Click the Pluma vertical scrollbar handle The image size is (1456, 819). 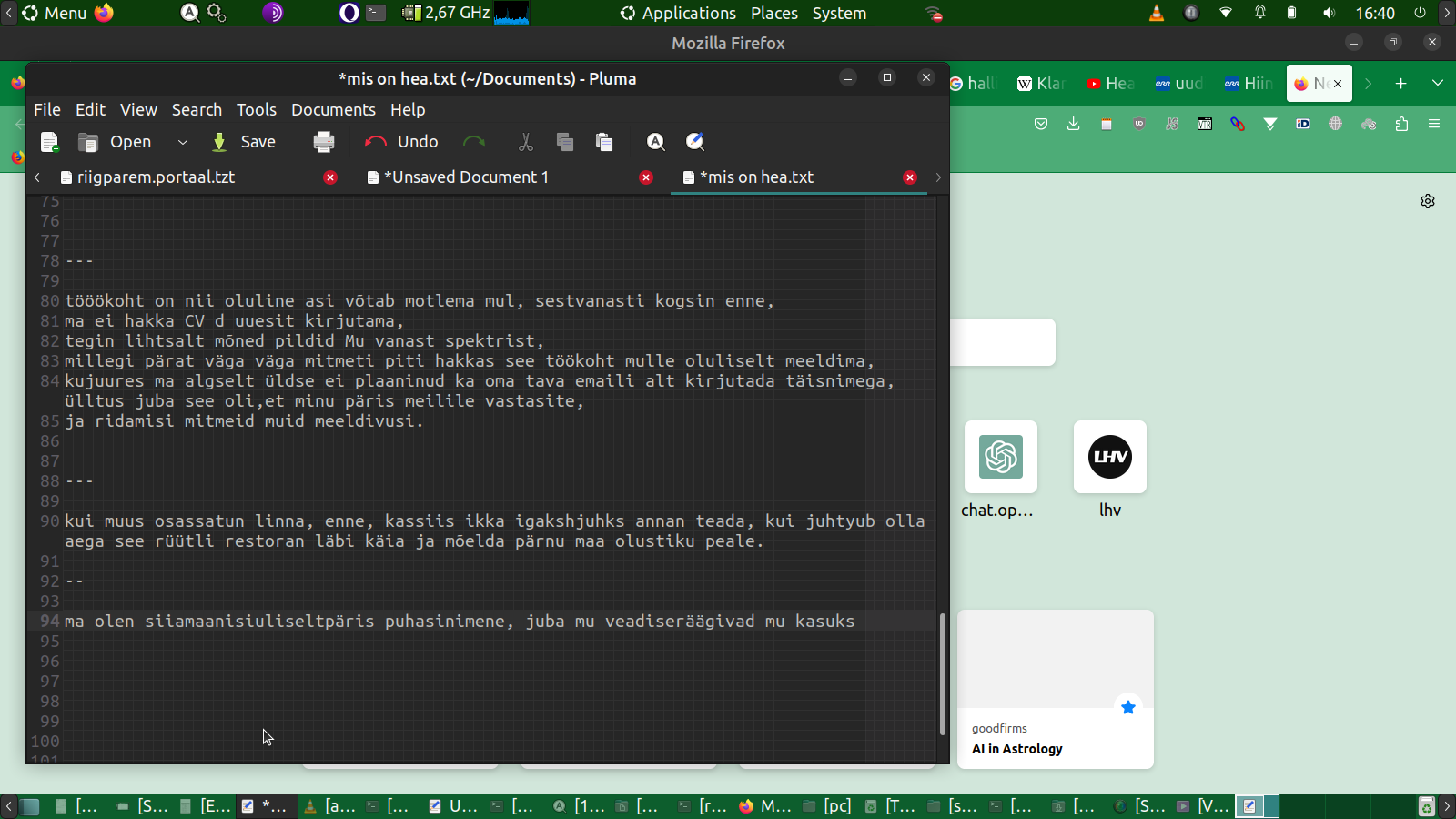(942, 673)
